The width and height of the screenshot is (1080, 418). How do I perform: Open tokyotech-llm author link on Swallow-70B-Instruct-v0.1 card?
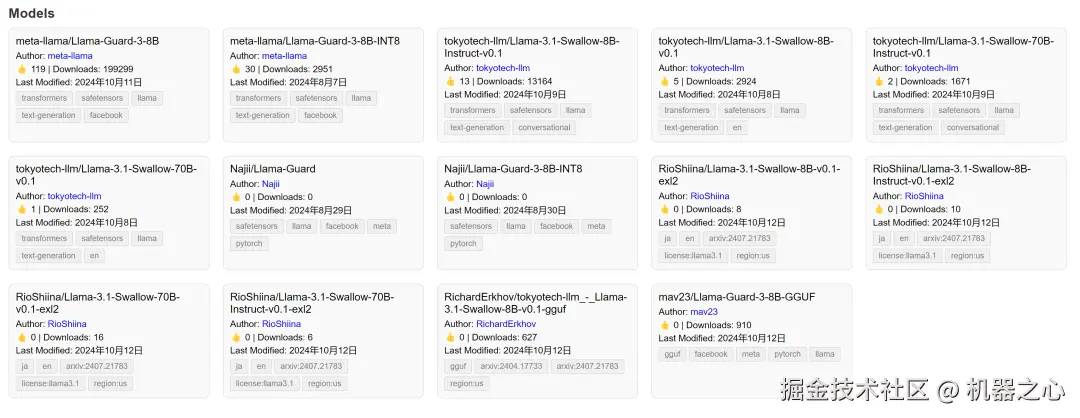coord(931,68)
